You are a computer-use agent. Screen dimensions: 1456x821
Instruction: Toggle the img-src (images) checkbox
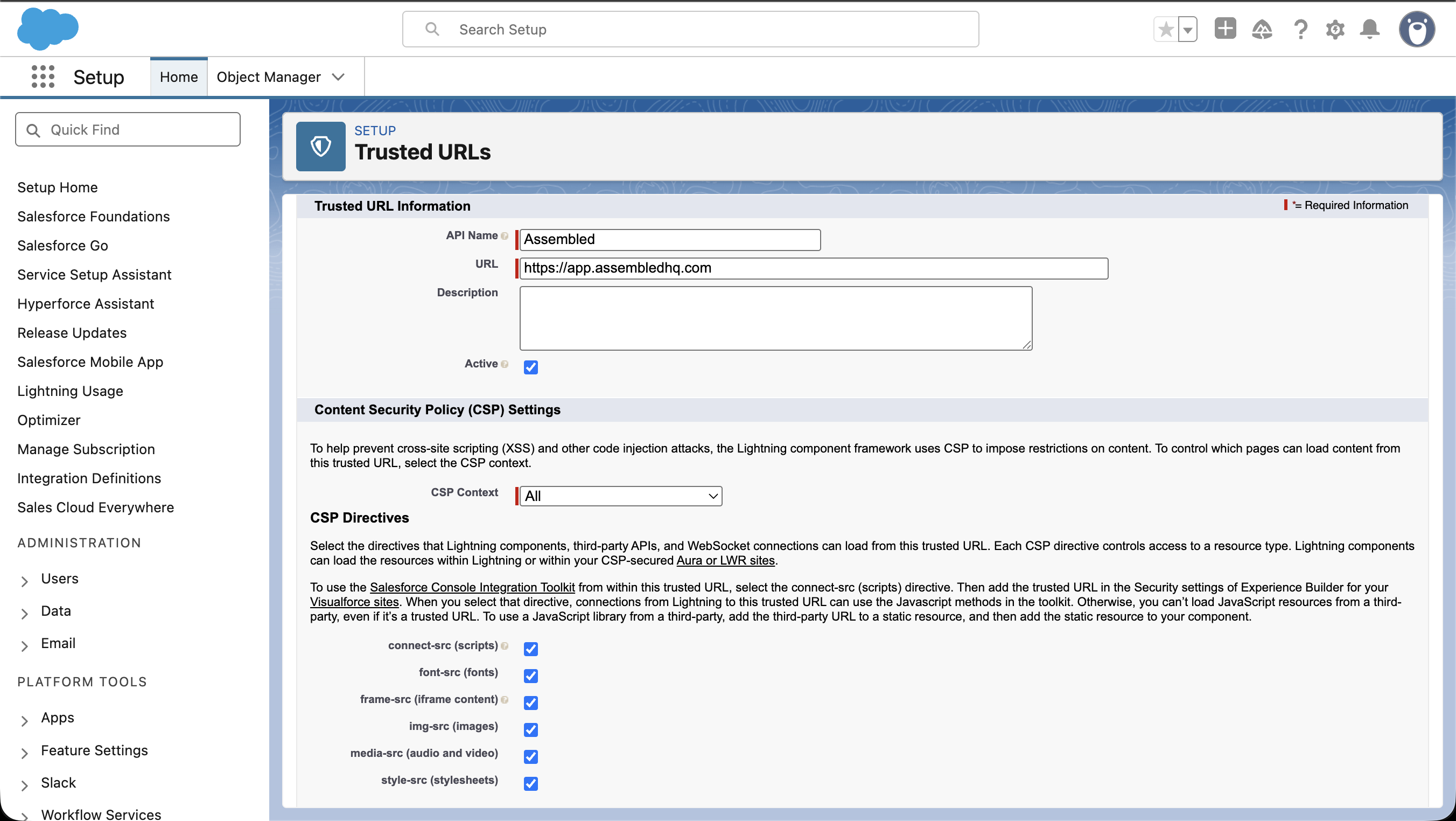pyautogui.click(x=531, y=729)
